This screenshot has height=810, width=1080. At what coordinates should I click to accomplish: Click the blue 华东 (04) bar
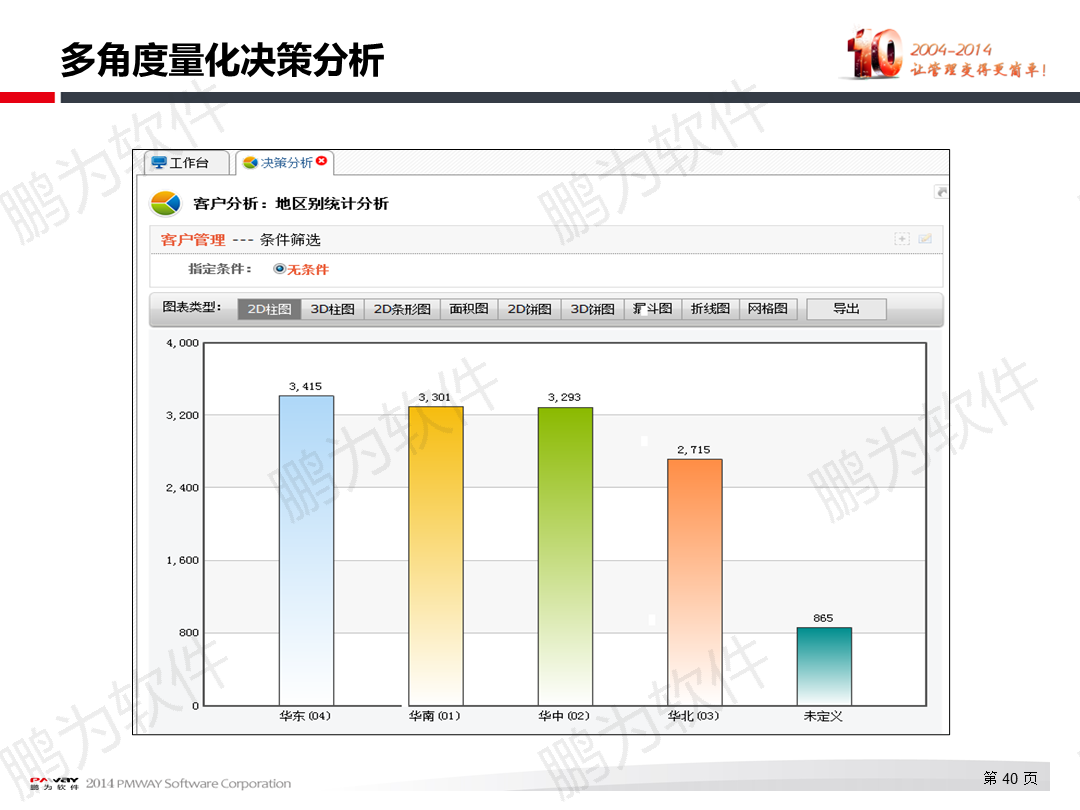click(x=307, y=550)
